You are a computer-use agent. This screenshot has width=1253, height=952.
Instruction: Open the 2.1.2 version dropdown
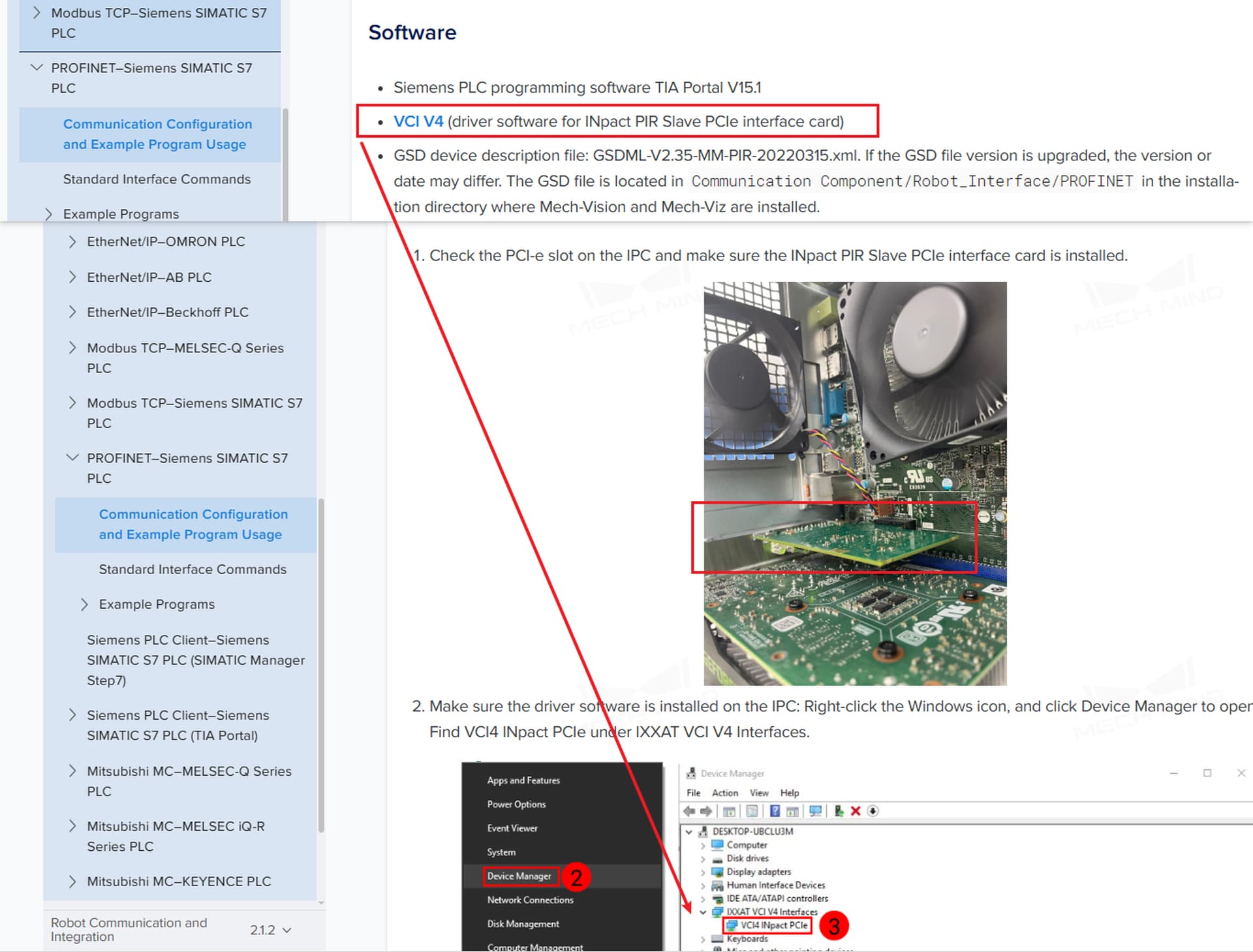coord(271,930)
